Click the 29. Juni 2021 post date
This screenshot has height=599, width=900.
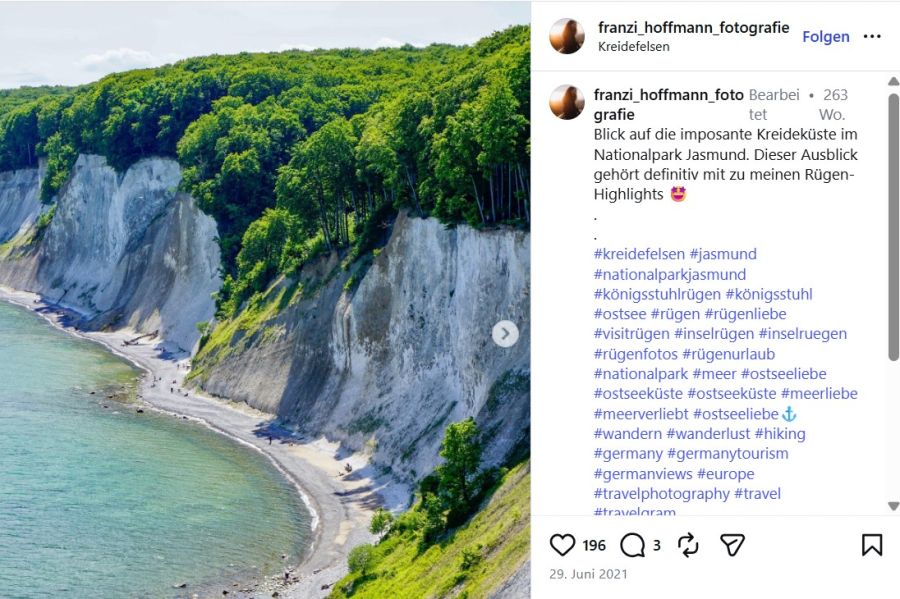[x=588, y=574]
